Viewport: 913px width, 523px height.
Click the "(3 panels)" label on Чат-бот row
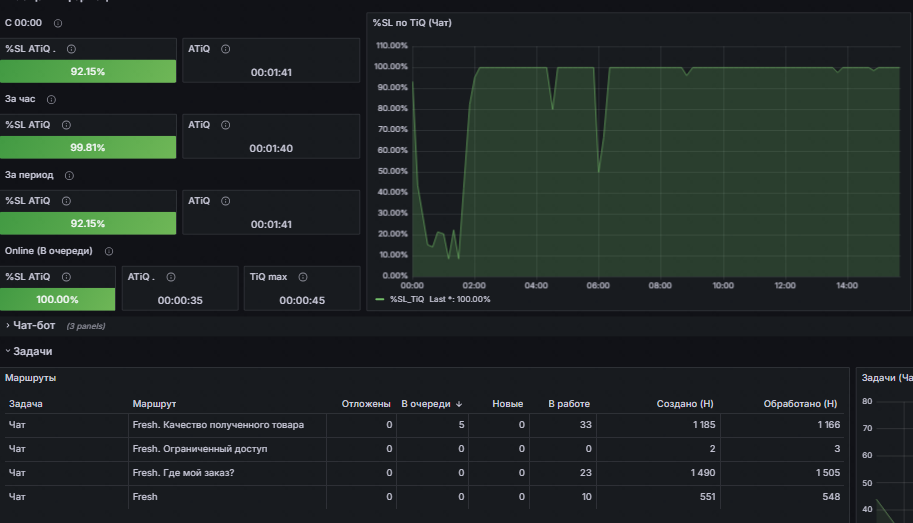(x=86, y=326)
